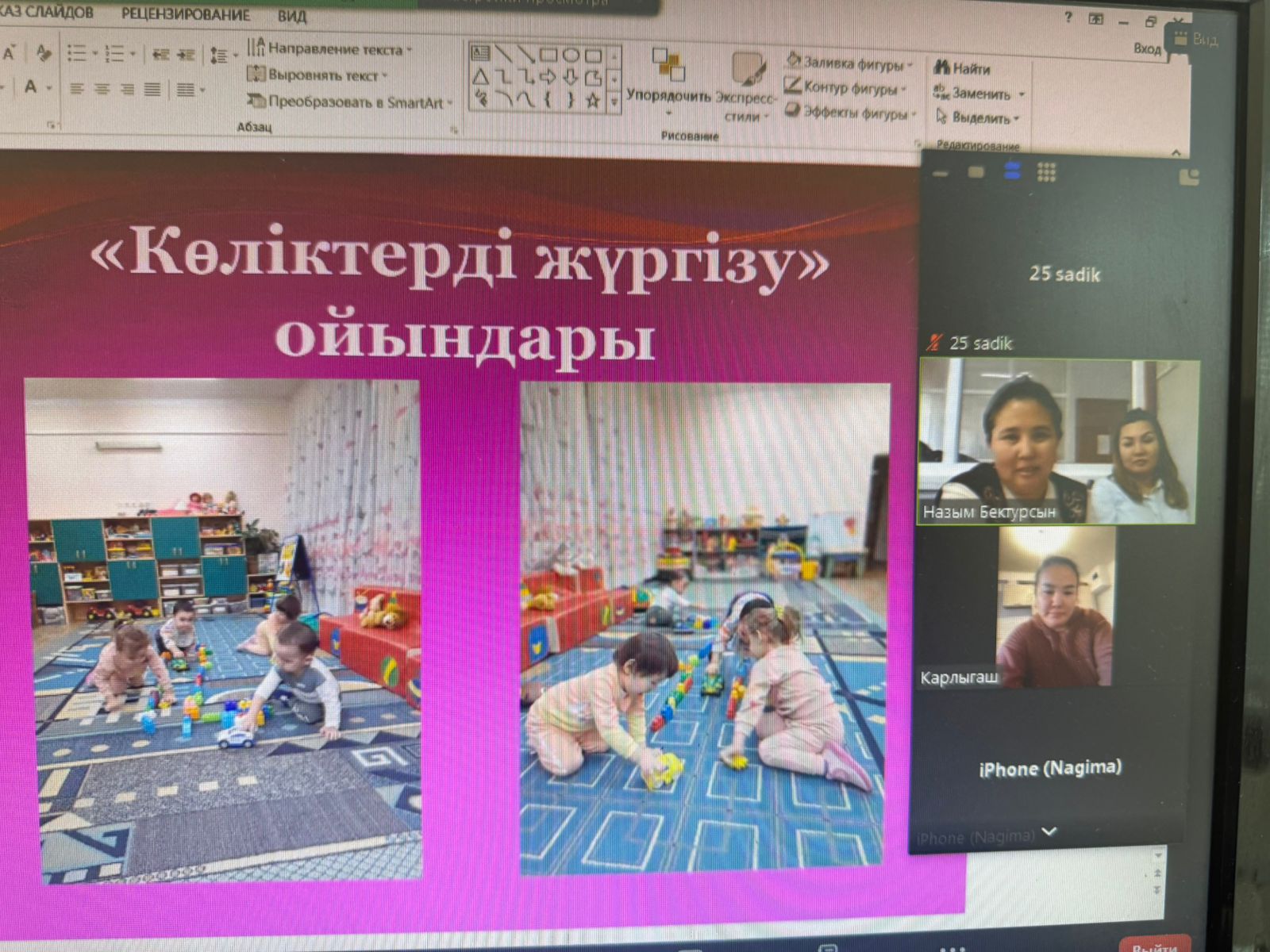Screen dimensions: 1270x952
Task: Switch to the Показ слайдов tab
Action: 46,12
